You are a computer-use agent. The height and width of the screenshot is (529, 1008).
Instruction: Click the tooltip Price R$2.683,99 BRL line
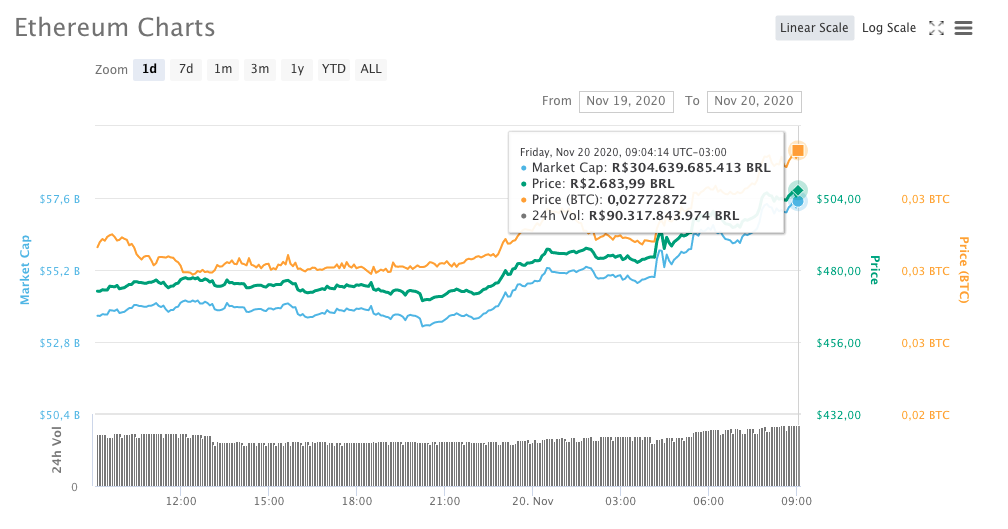click(597, 184)
